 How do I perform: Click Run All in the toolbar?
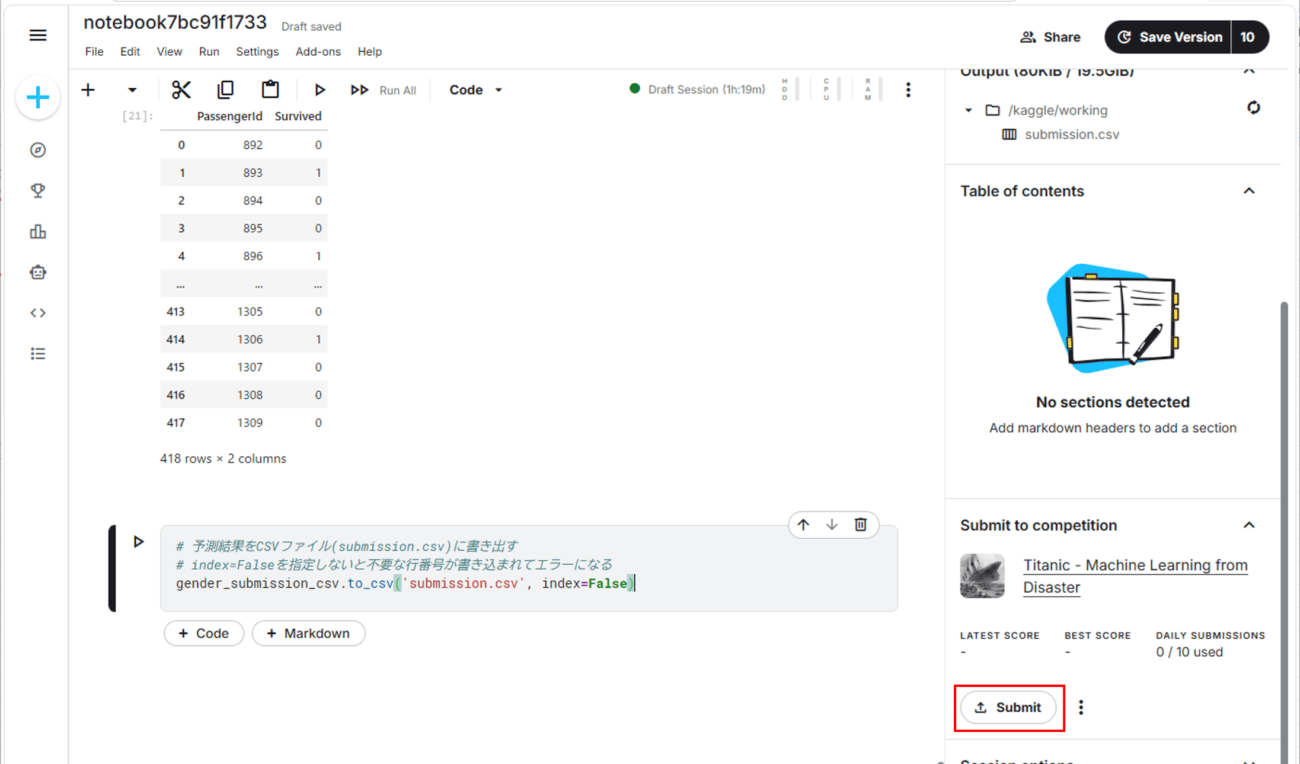pyautogui.click(x=383, y=90)
